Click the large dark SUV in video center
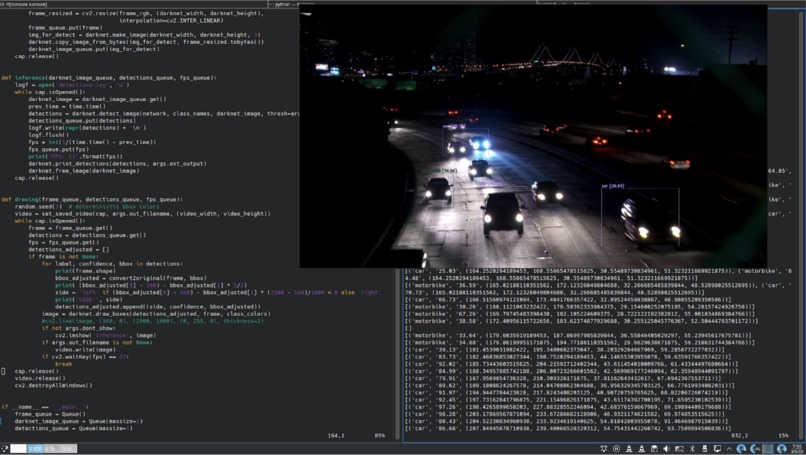Image resolution: width=806 pixels, height=455 pixels. (502, 213)
